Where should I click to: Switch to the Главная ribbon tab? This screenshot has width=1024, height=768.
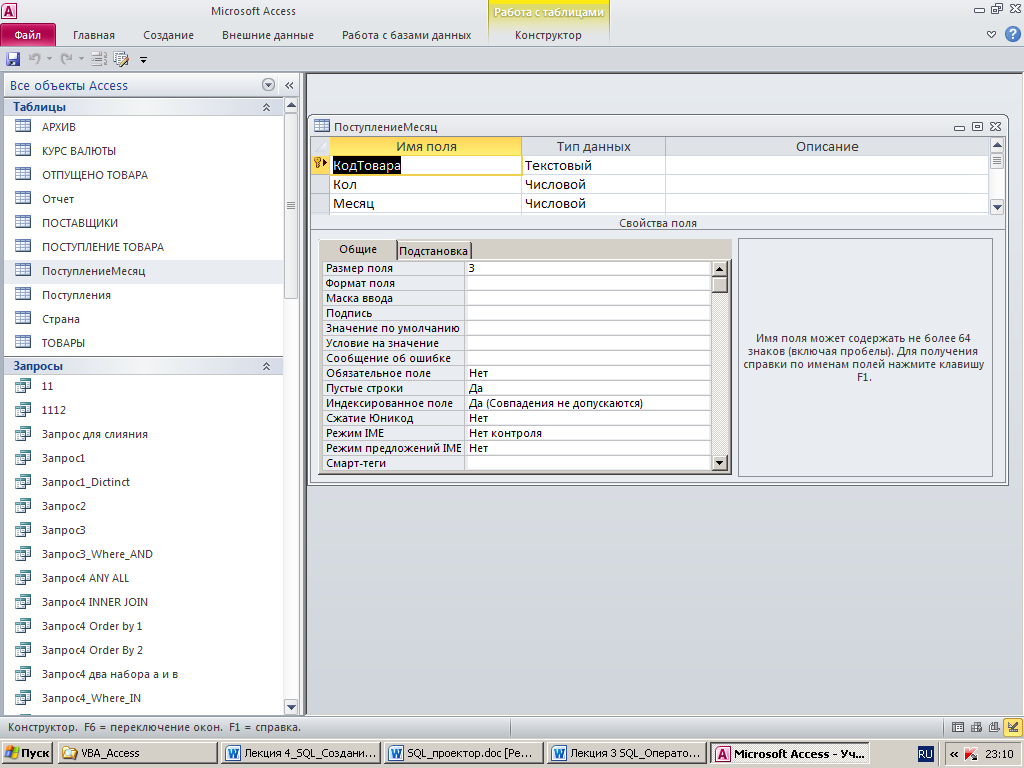coord(93,35)
